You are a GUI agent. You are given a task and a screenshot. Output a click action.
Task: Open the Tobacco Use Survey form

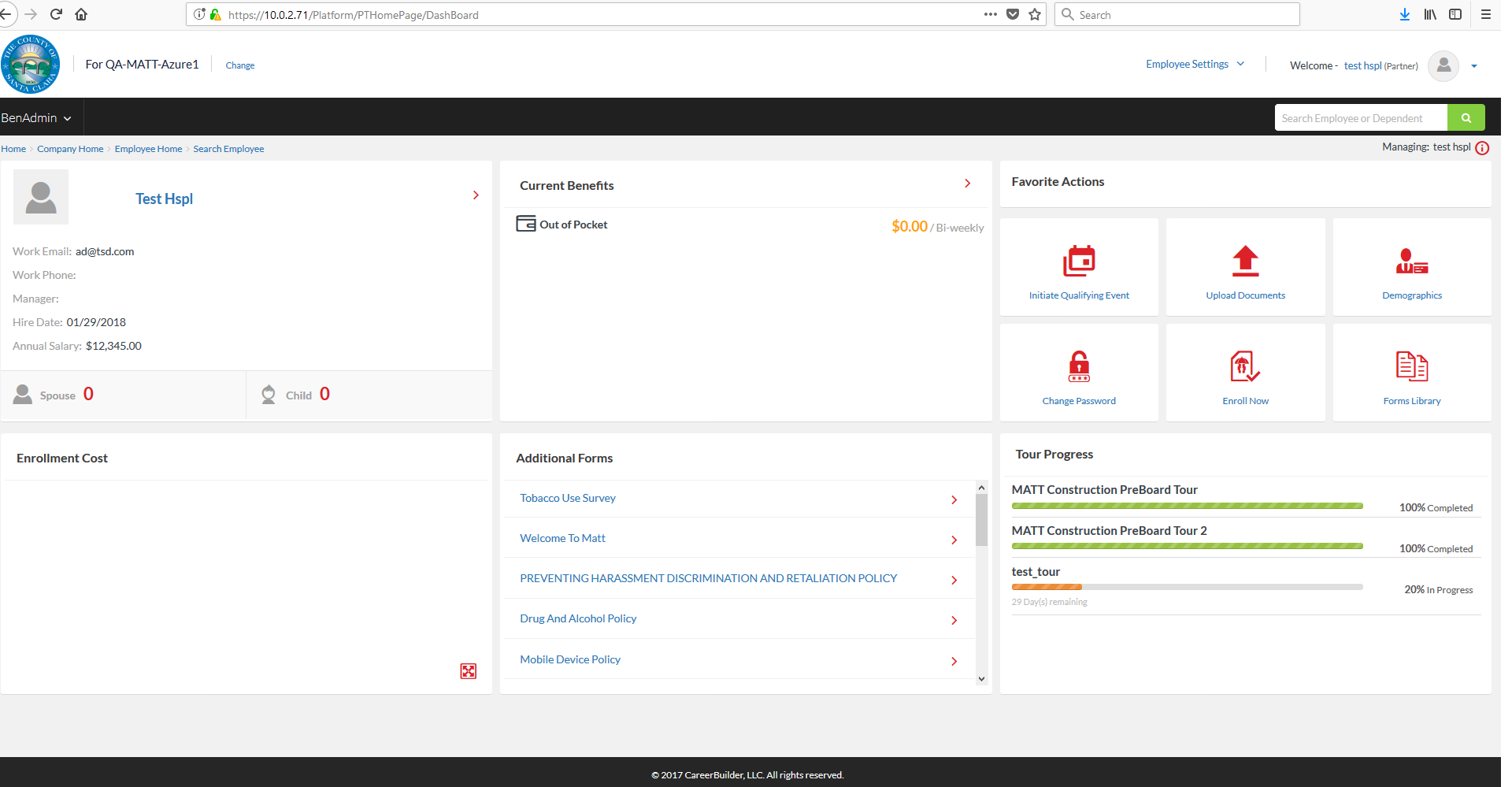point(568,498)
